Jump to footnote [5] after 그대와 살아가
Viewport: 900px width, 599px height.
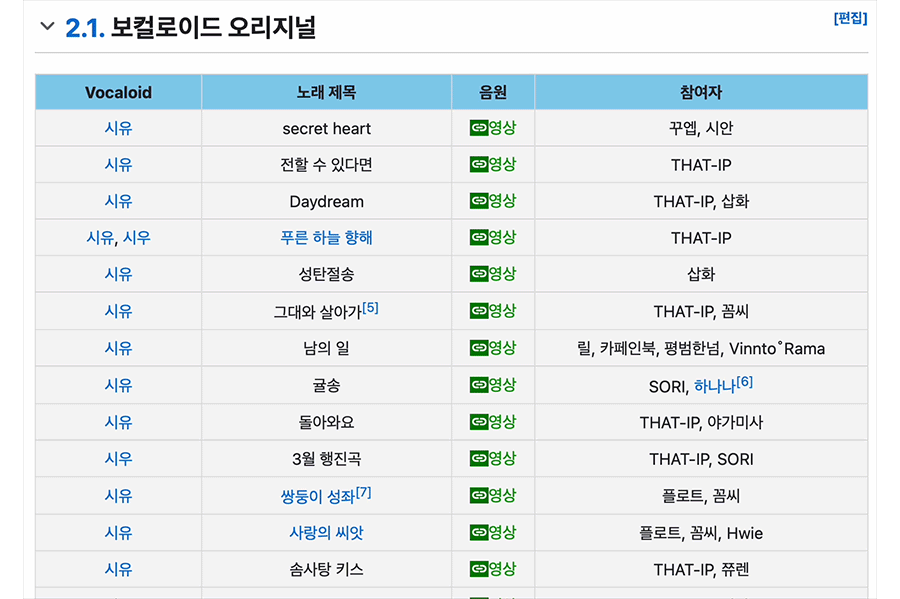tap(370, 307)
